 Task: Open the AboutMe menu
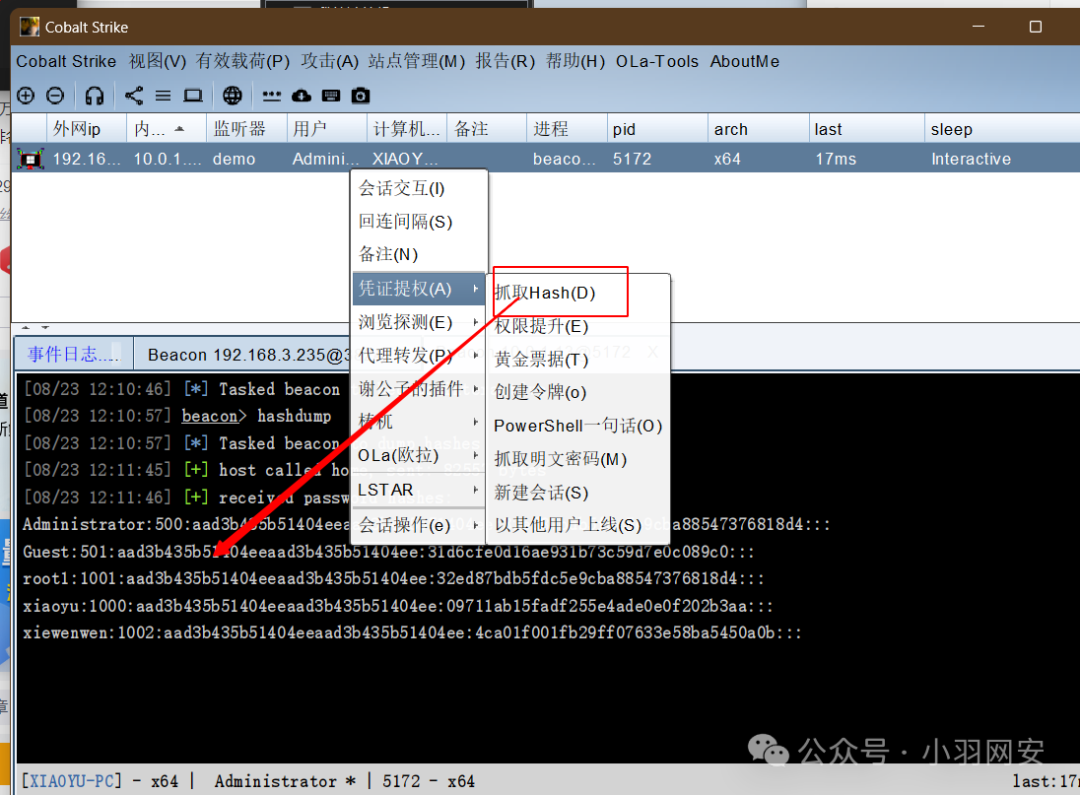[745, 61]
